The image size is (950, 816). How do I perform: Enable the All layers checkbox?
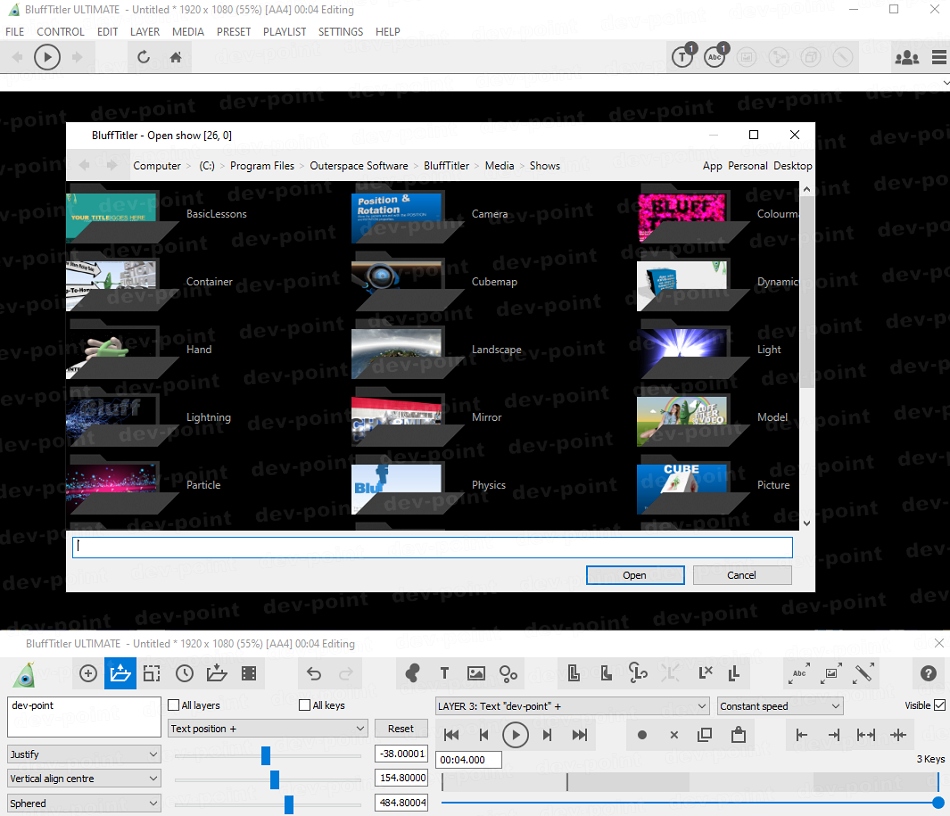coord(174,705)
